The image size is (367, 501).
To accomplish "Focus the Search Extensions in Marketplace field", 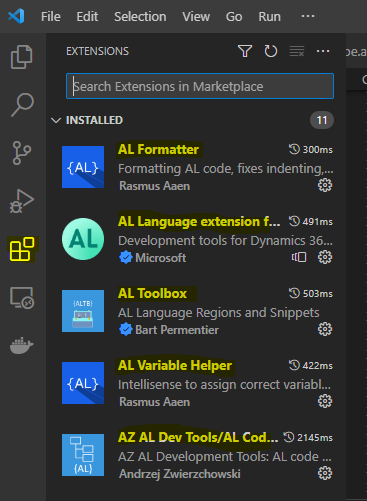I will (x=200, y=86).
